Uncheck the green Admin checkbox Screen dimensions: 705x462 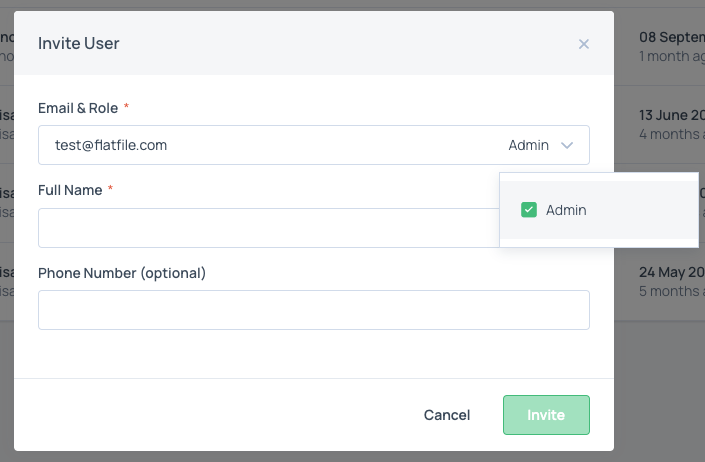[x=529, y=210]
